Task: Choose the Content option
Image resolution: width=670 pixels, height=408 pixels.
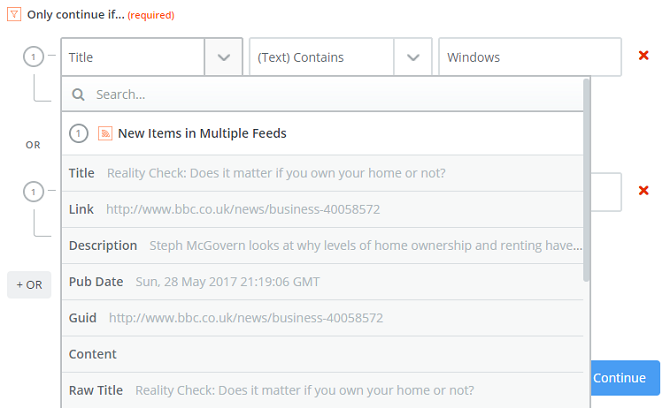Action: coord(323,354)
